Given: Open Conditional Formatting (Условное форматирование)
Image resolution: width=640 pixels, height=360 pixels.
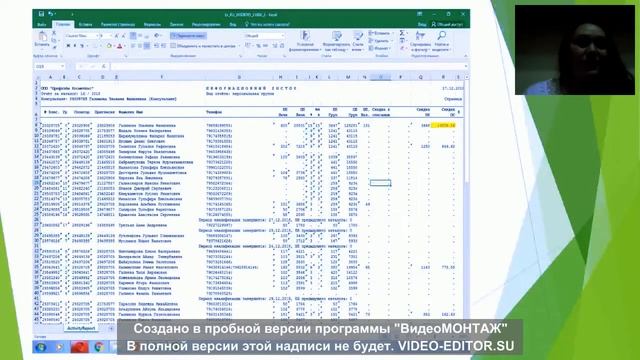Looking at the screenshot, I should (x=305, y=41).
